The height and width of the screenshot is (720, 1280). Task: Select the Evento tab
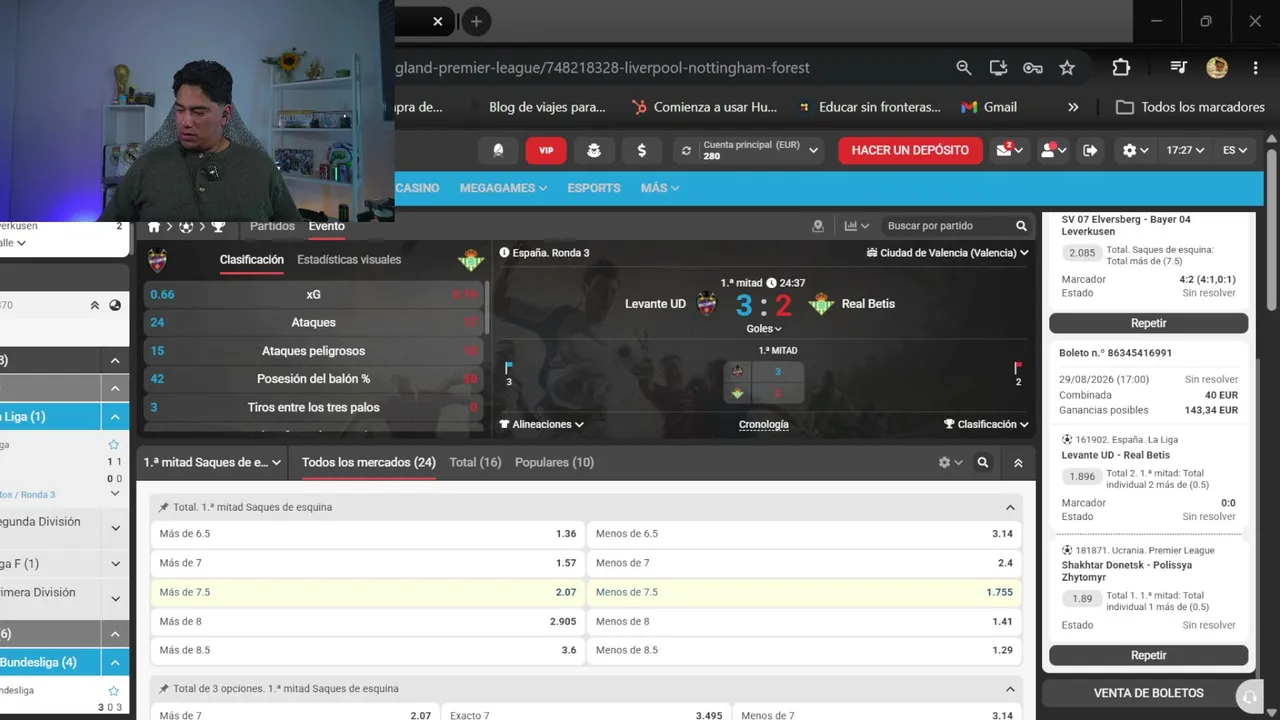(x=327, y=226)
